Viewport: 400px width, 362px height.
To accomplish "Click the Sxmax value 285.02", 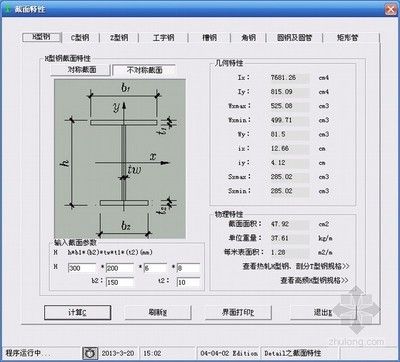I will tap(289, 177).
